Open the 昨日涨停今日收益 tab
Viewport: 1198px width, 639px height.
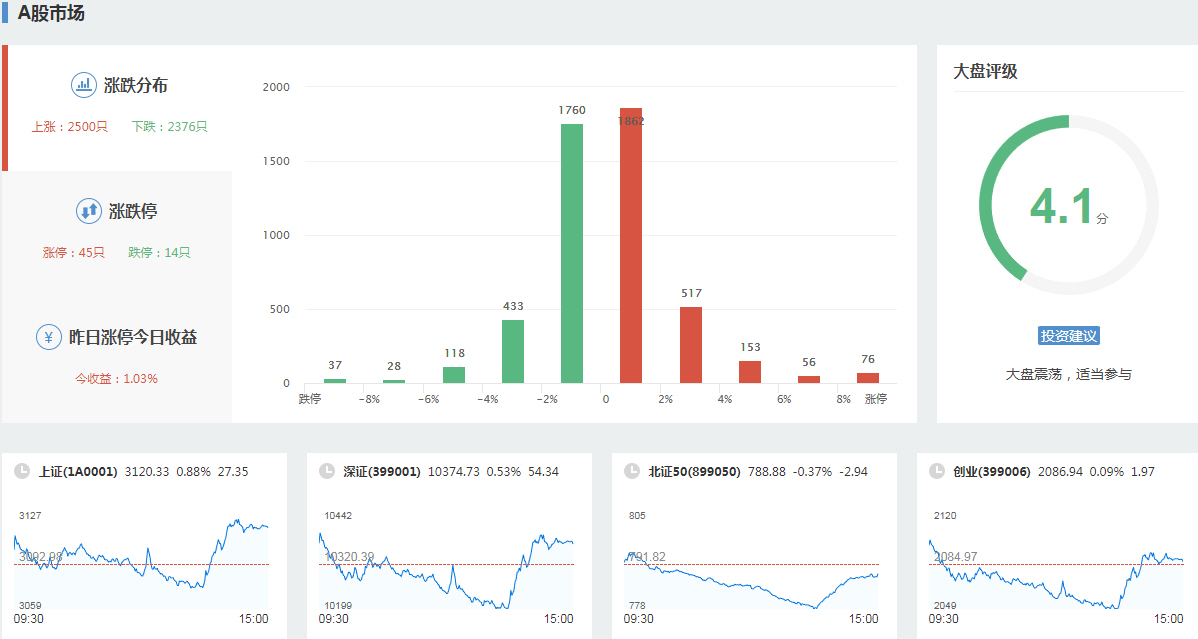[x=132, y=338]
